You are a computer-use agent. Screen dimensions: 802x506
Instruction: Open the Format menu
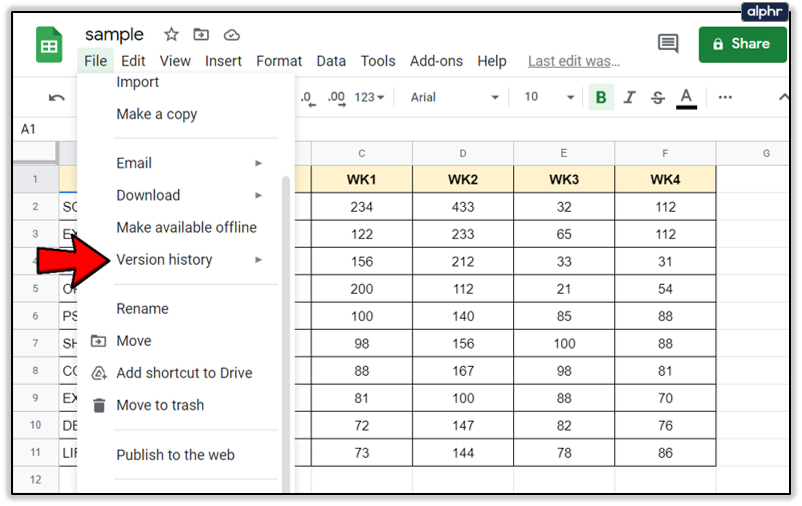click(279, 61)
